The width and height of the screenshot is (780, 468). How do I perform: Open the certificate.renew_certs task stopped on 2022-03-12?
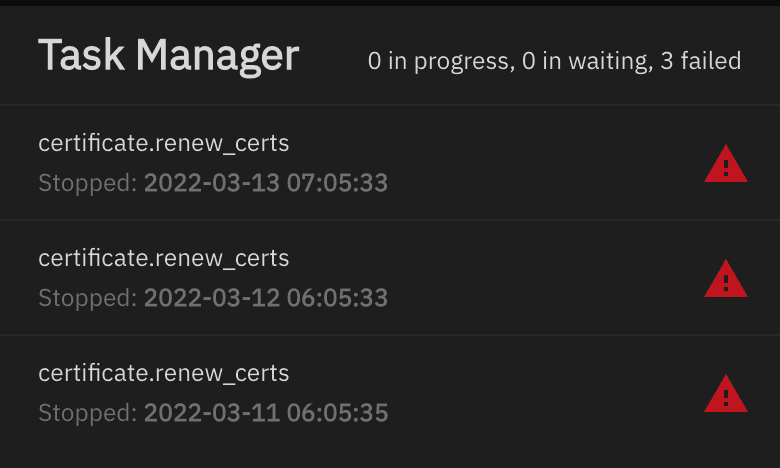point(164,259)
